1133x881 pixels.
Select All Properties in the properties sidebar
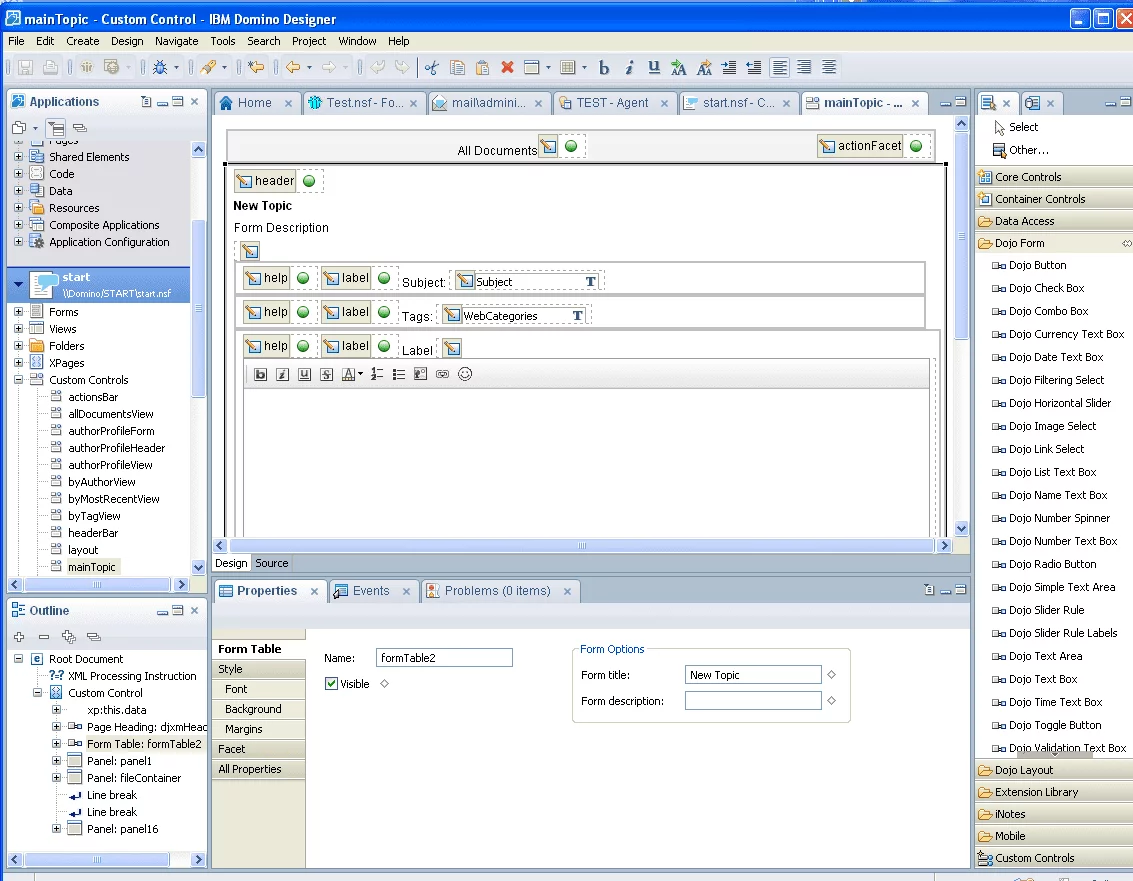pos(250,769)
